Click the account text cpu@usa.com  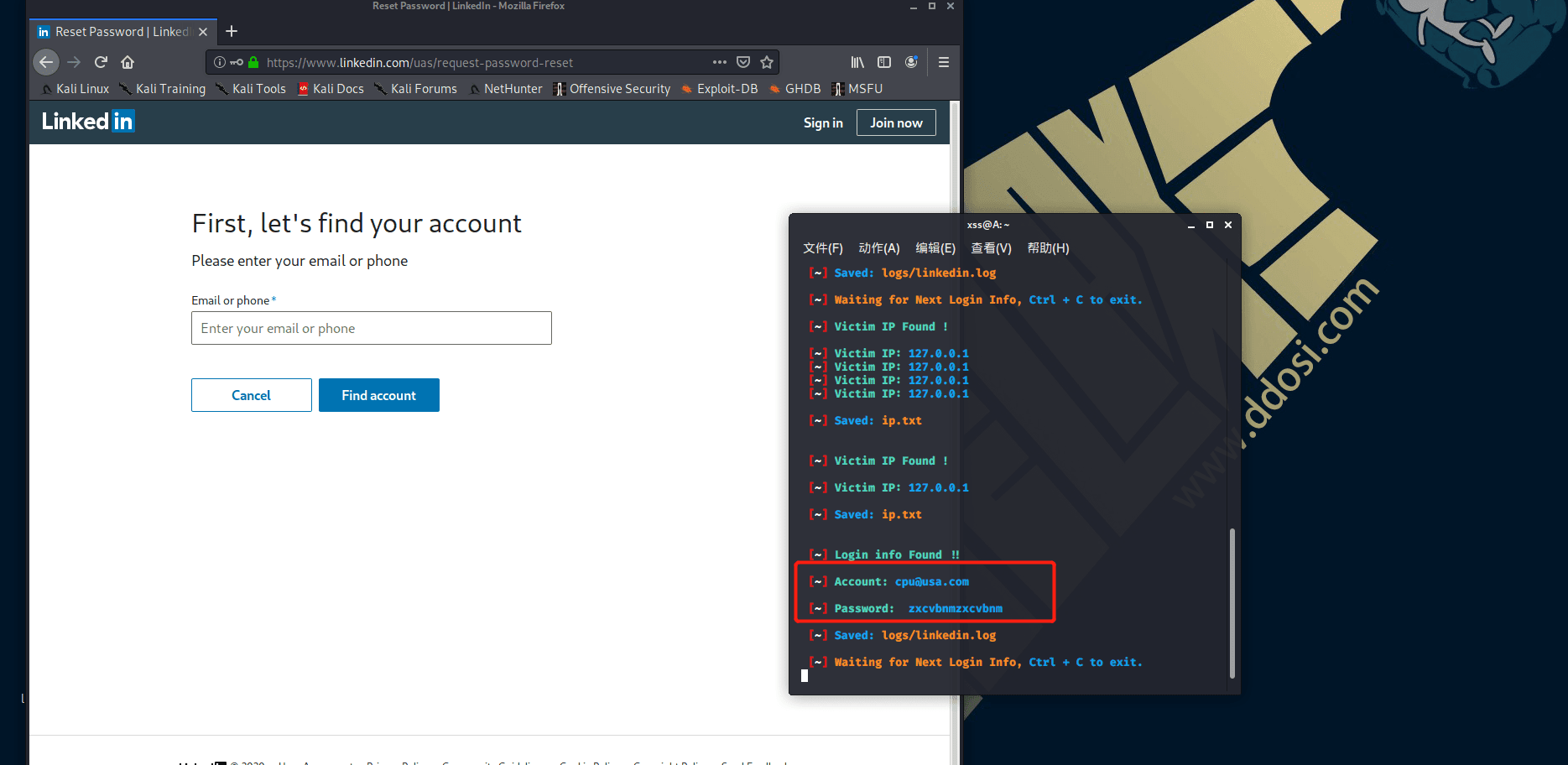(x=932, y=581)
